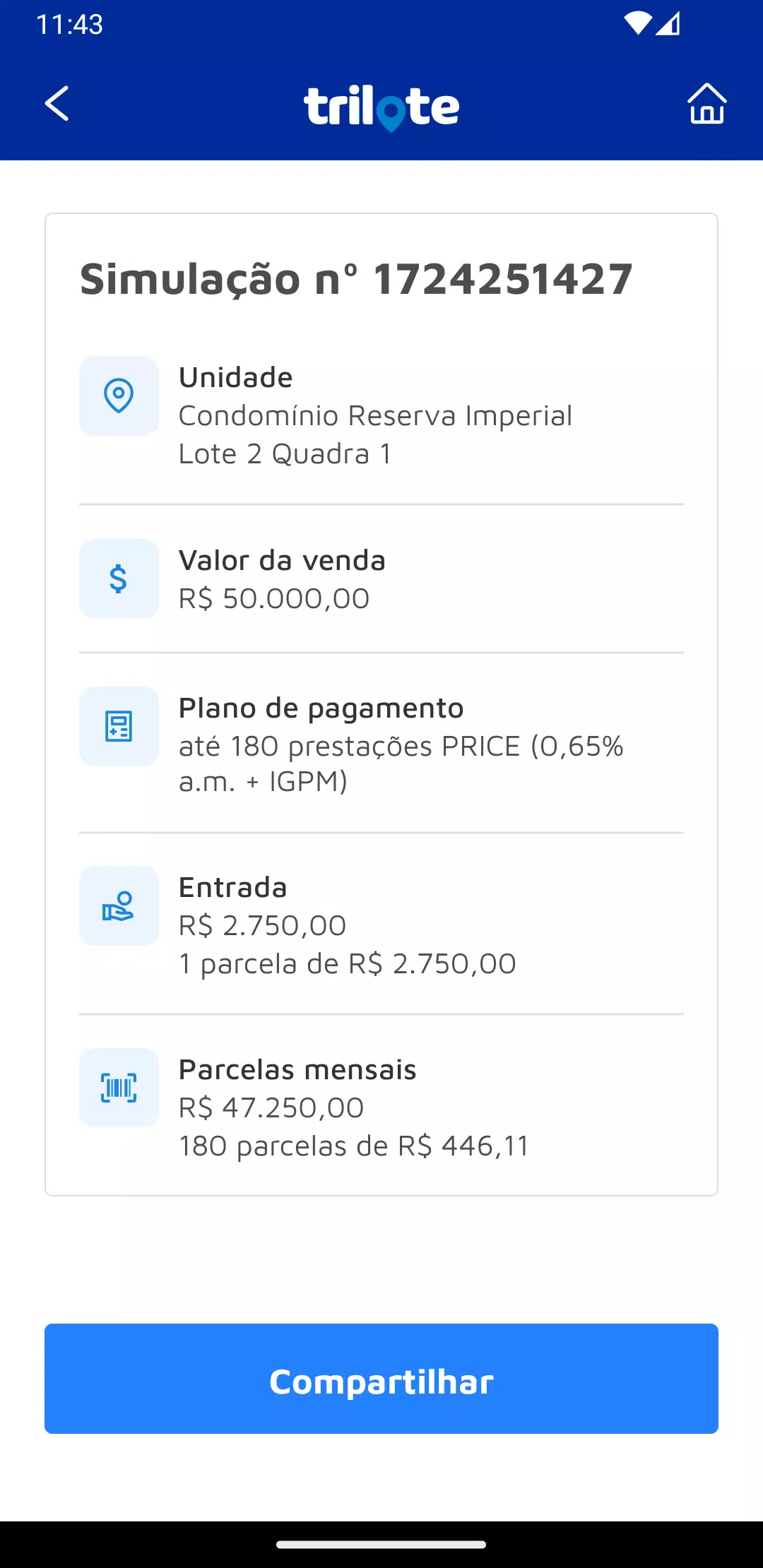
Task: Tap the location pin Unidade icon
Action: pyautogui.click(x=119, y=396)
